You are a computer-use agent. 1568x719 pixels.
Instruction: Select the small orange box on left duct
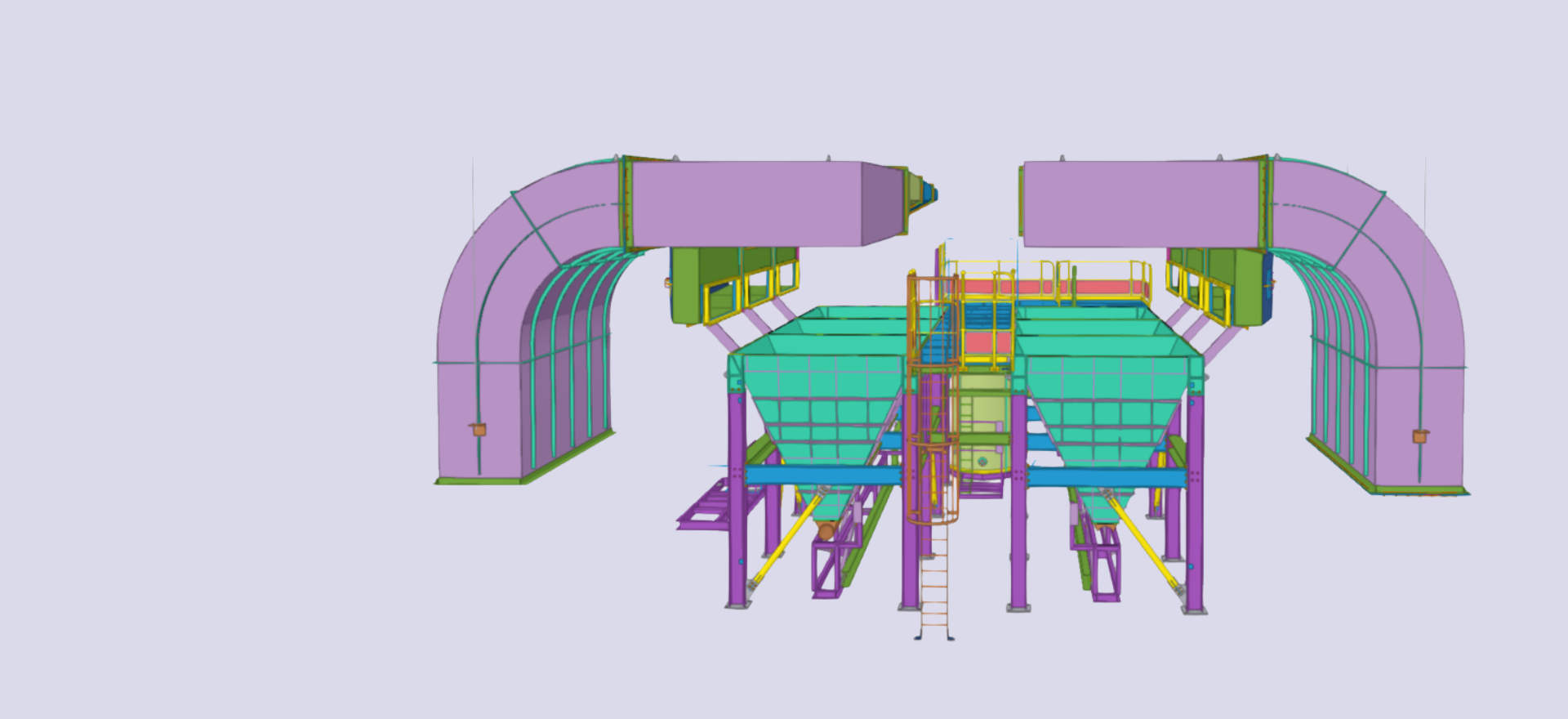(x=479, y=430)
